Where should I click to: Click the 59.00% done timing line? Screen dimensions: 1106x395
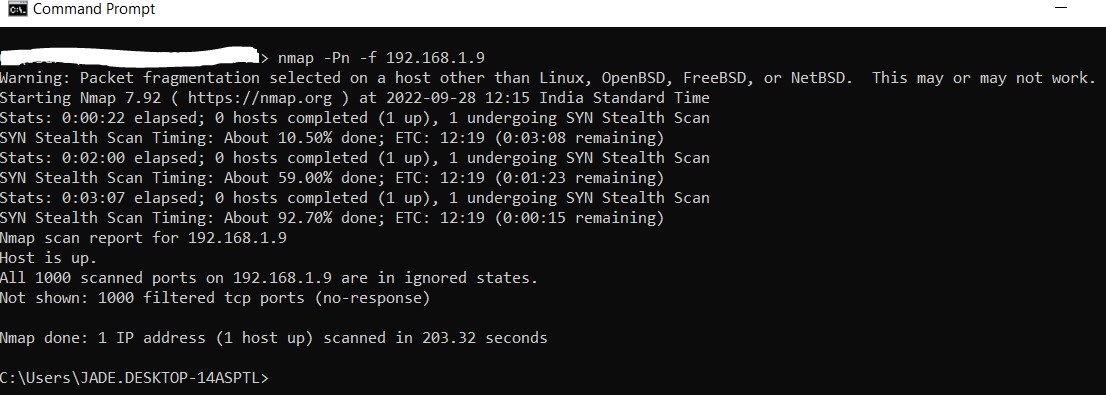pos(332,178)
